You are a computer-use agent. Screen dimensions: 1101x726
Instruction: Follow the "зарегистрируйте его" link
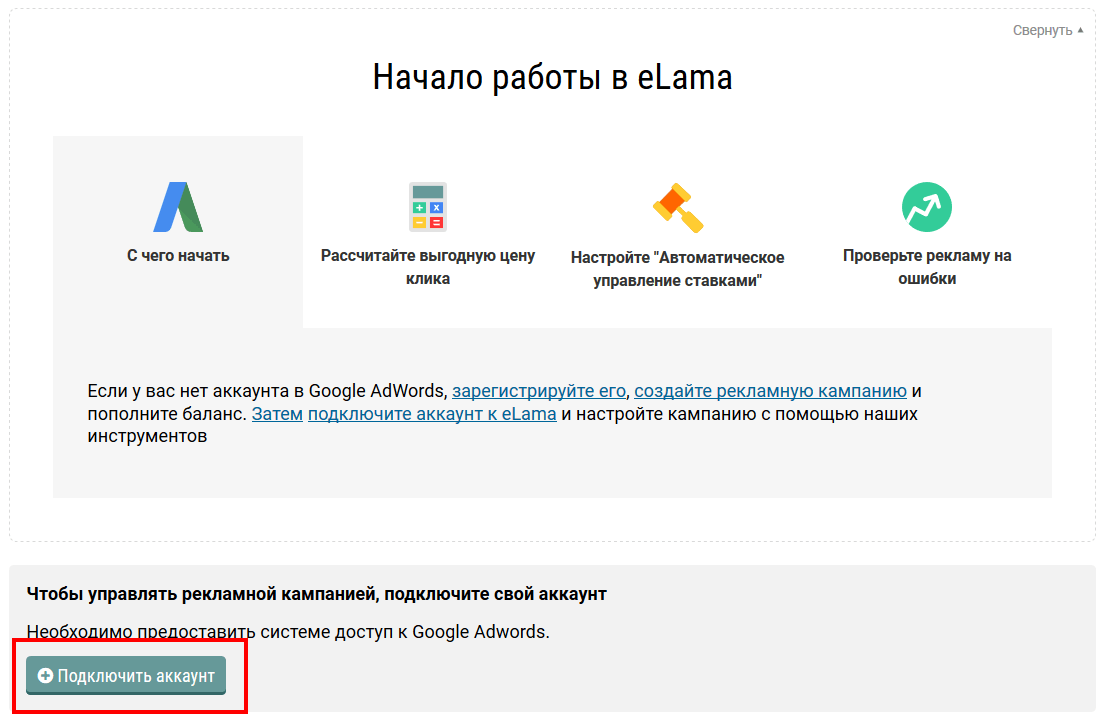click(x=539, y=390)
